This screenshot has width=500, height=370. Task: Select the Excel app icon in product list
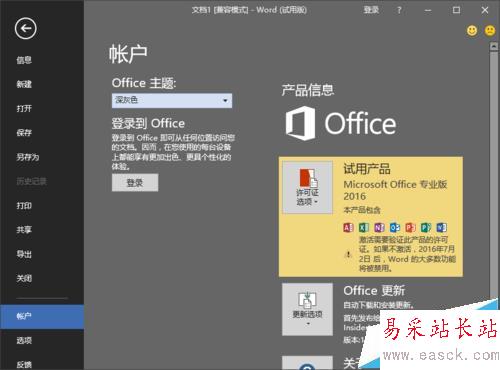click(x=364, y=227)
